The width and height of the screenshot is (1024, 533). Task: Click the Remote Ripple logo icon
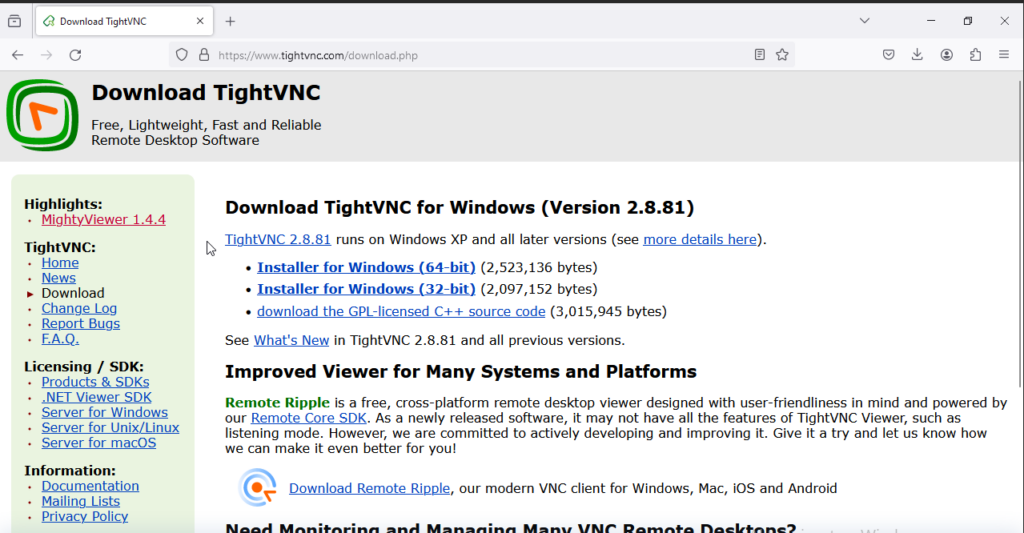pyautogui.click(x=257, y=487)
